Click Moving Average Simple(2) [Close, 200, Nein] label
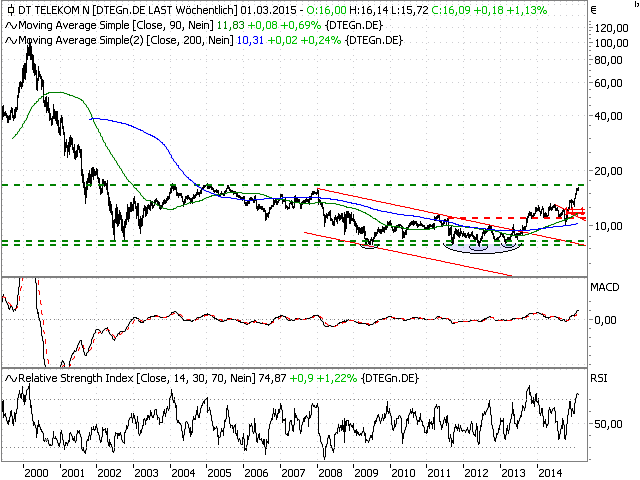Image resolution: width=640 pixels, height=480 pixels. 126,40
